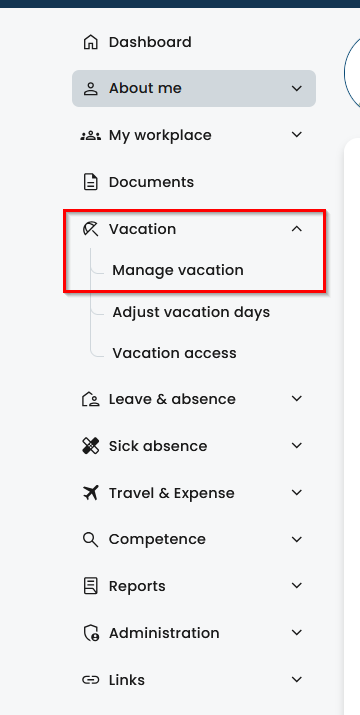This screenshot has width=360, height=715.
Task: Open Adjust vacation days item
Action: pos(191,312)
